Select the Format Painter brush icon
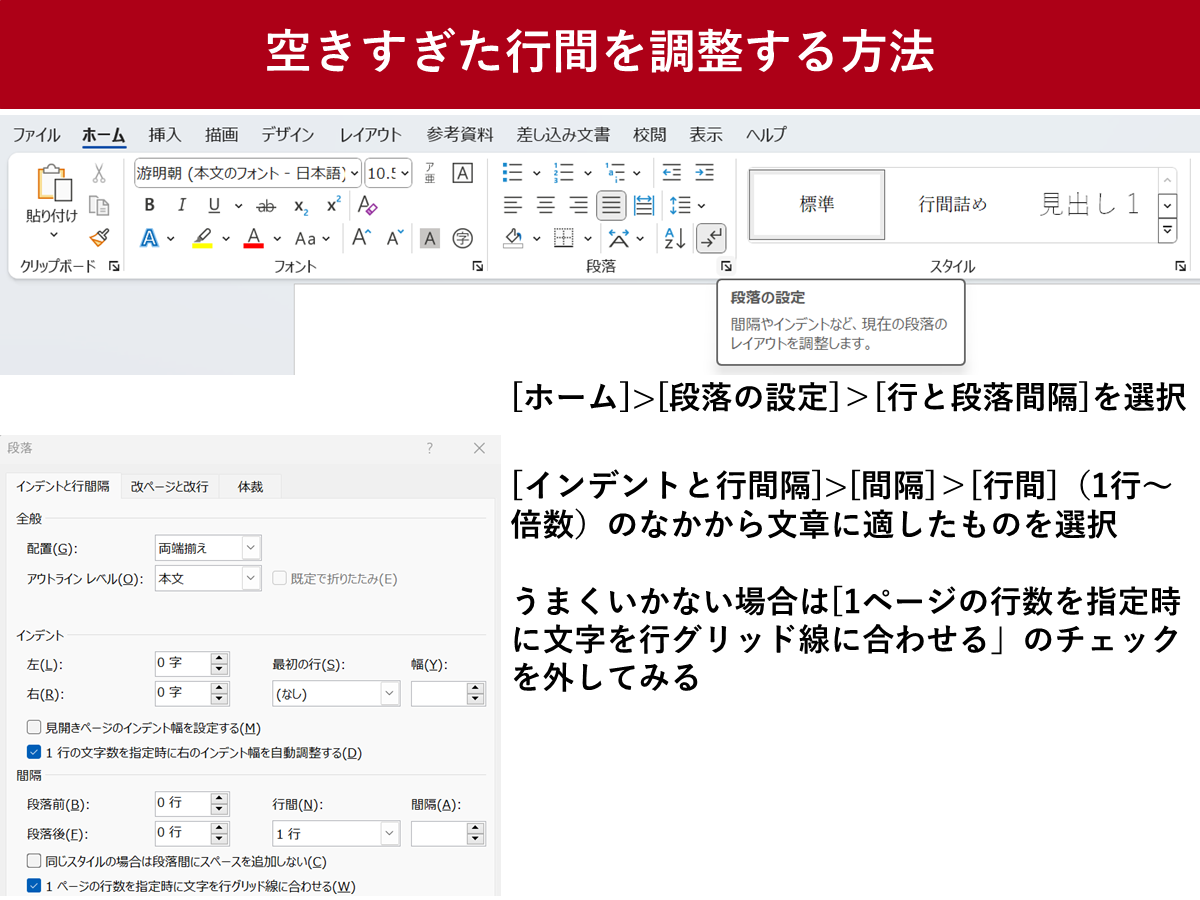The image size is (1200, 900). [98, 238]
